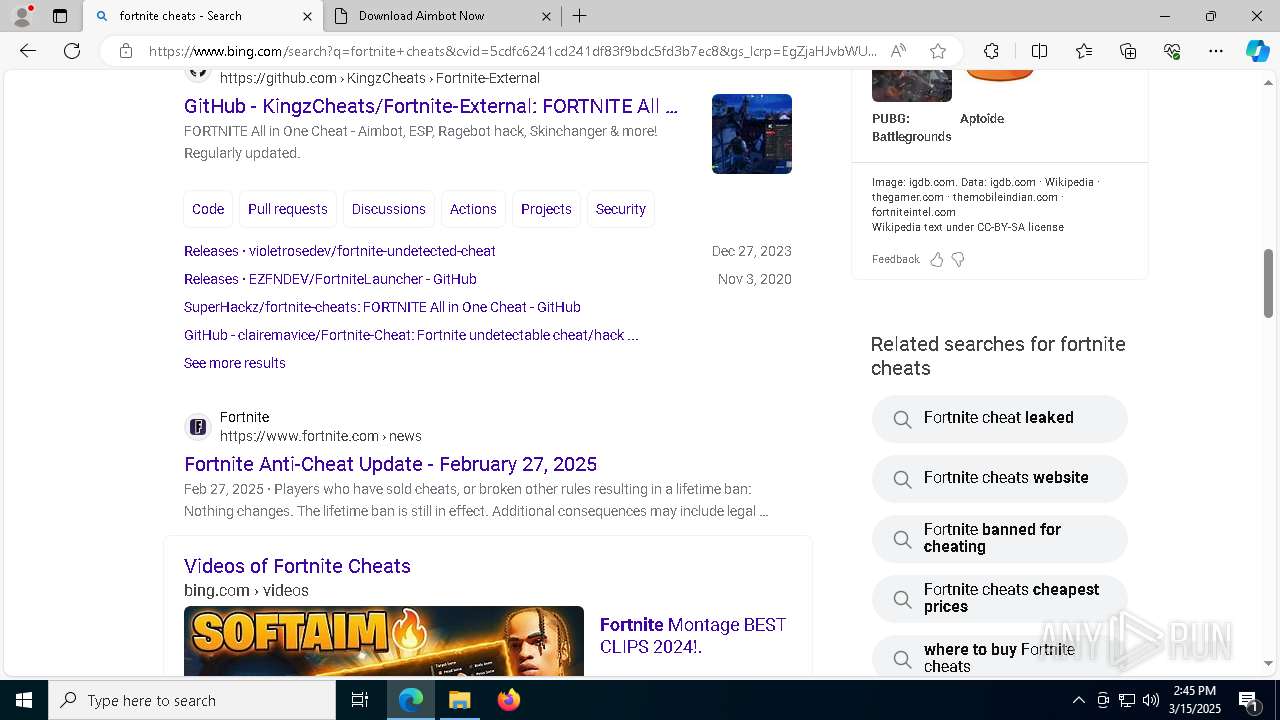Open the Actions sublink

click(473, 209)
